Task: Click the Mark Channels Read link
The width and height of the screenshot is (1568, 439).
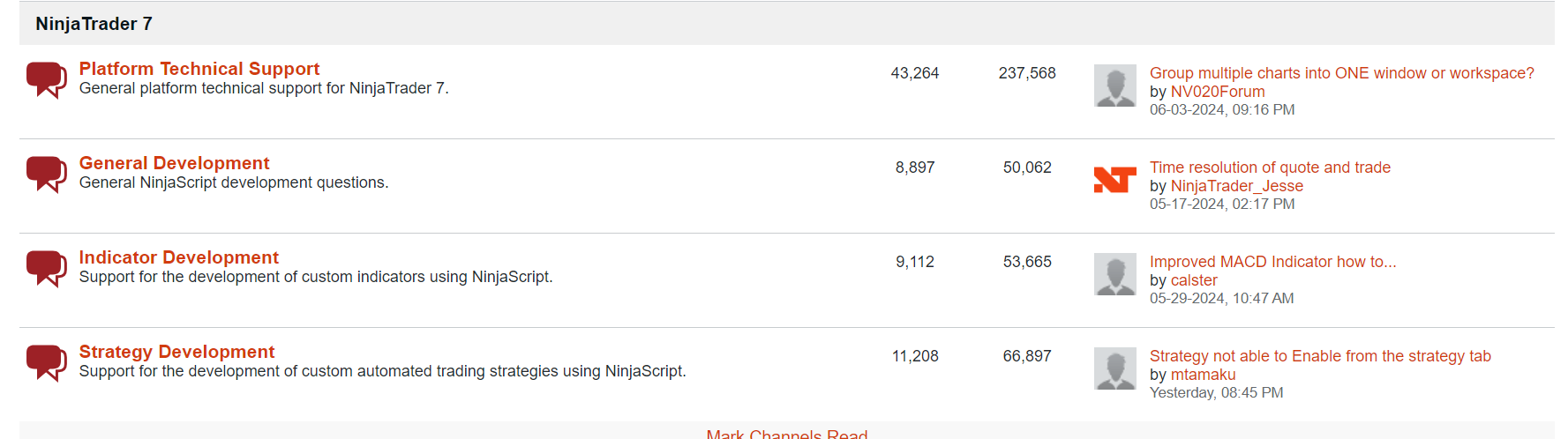Action: click(786, 434)
